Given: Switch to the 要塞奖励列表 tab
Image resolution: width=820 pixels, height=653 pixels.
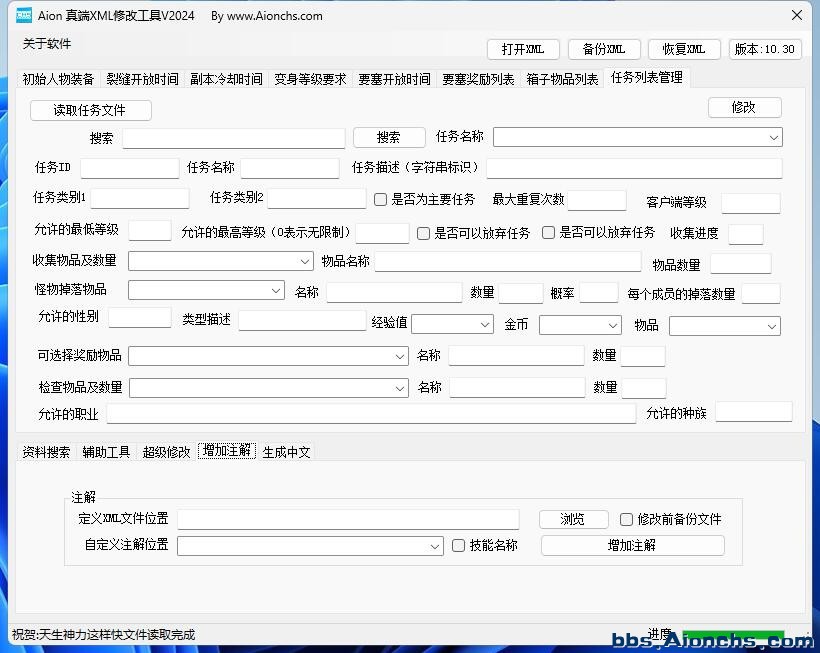Looking at the screenshot, I should click(479, 79).
